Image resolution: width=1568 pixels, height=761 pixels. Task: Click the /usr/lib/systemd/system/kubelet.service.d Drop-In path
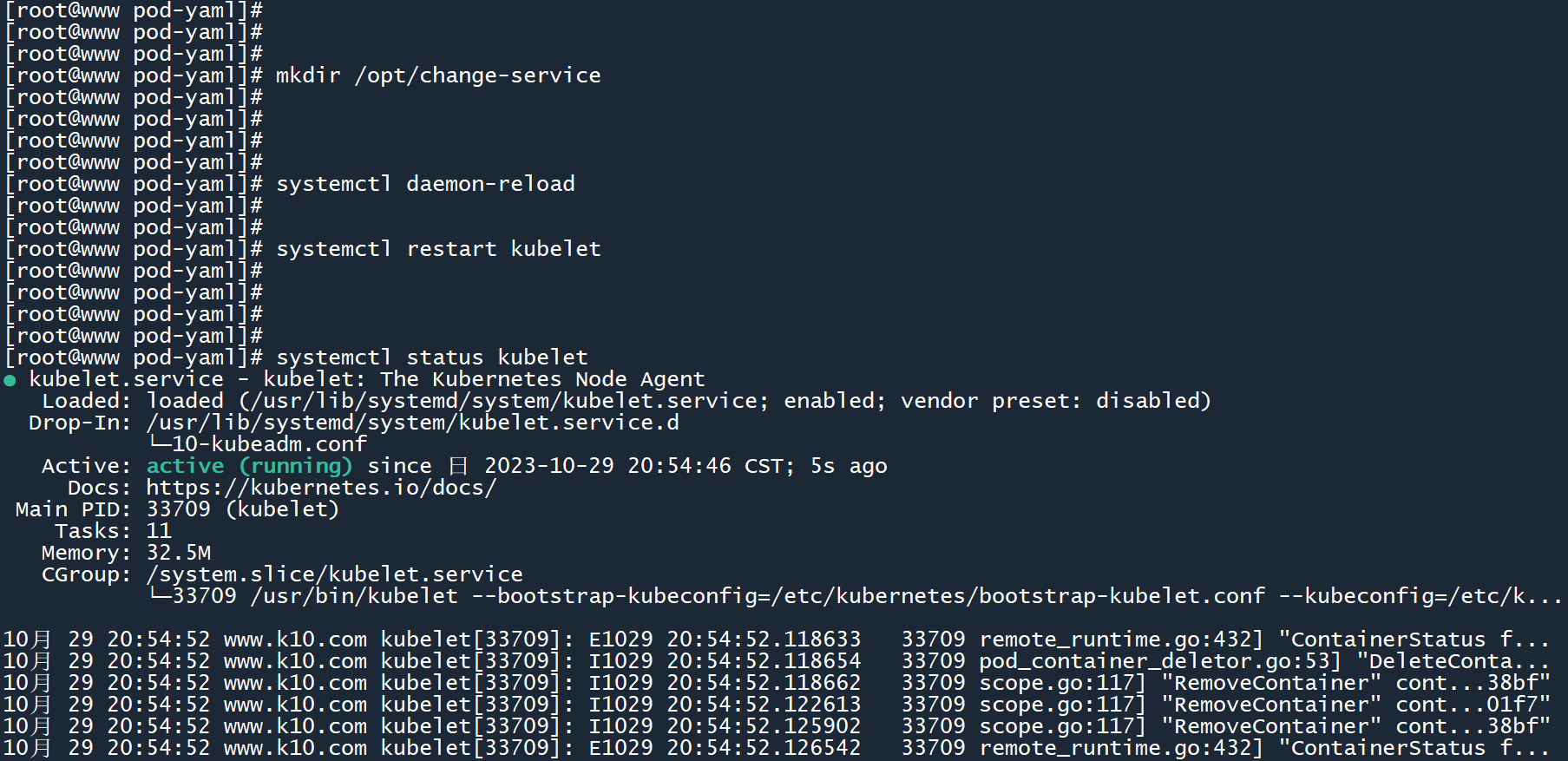tap(412, 423)
